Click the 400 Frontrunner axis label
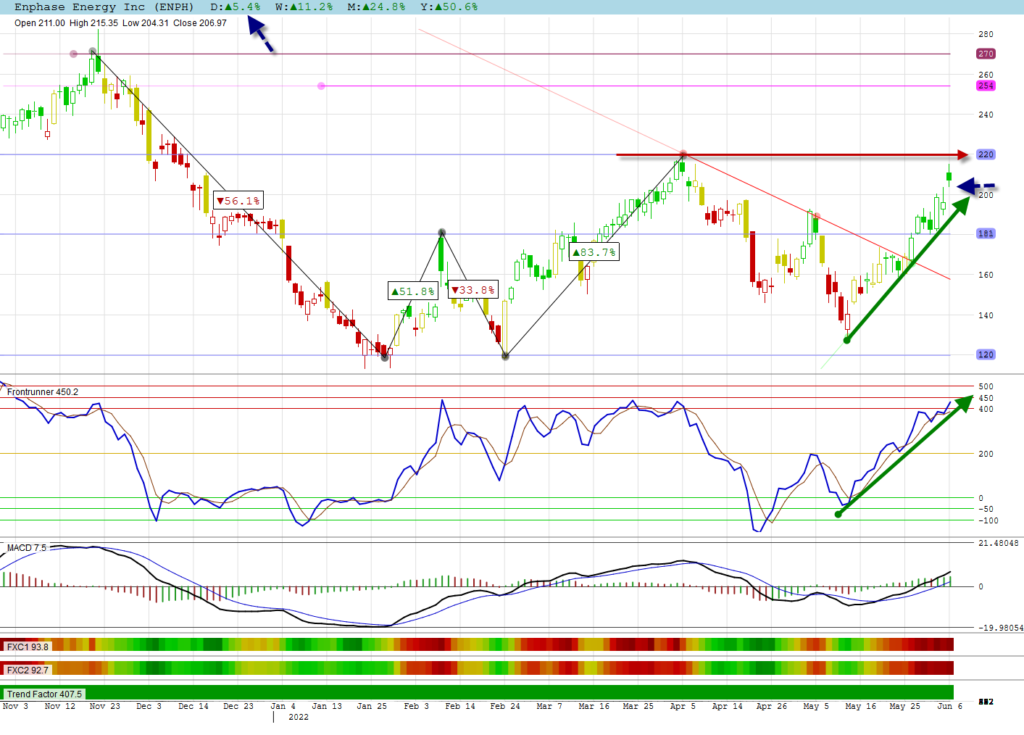The height and width of the screenshot is (735, 1024). click(985, 410)
